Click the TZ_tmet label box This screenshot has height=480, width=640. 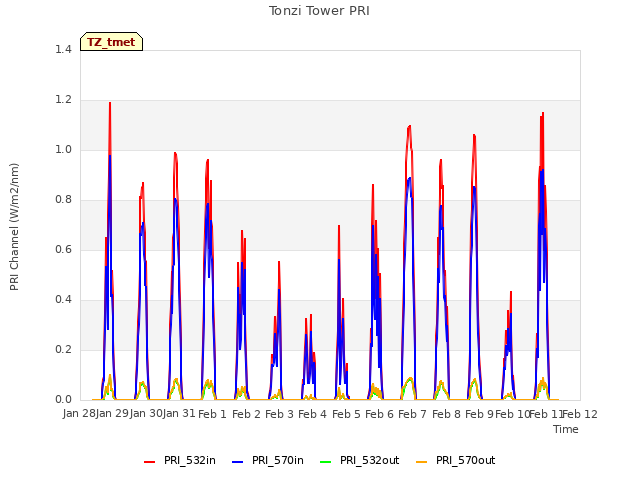[x=111, y=42]
